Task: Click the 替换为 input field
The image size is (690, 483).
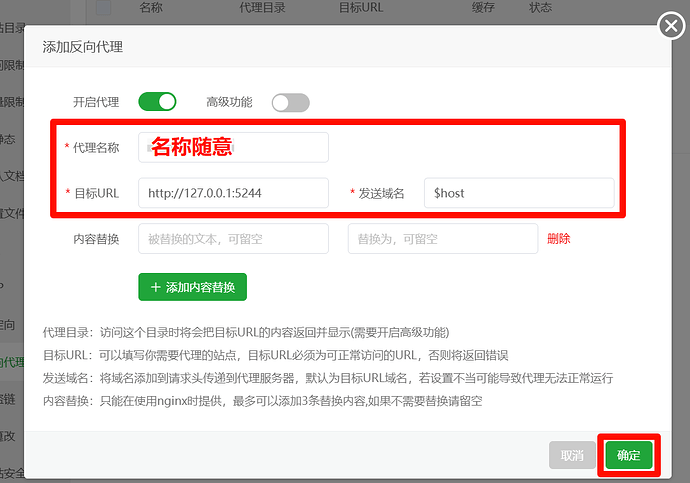Action: coord(443,238)
